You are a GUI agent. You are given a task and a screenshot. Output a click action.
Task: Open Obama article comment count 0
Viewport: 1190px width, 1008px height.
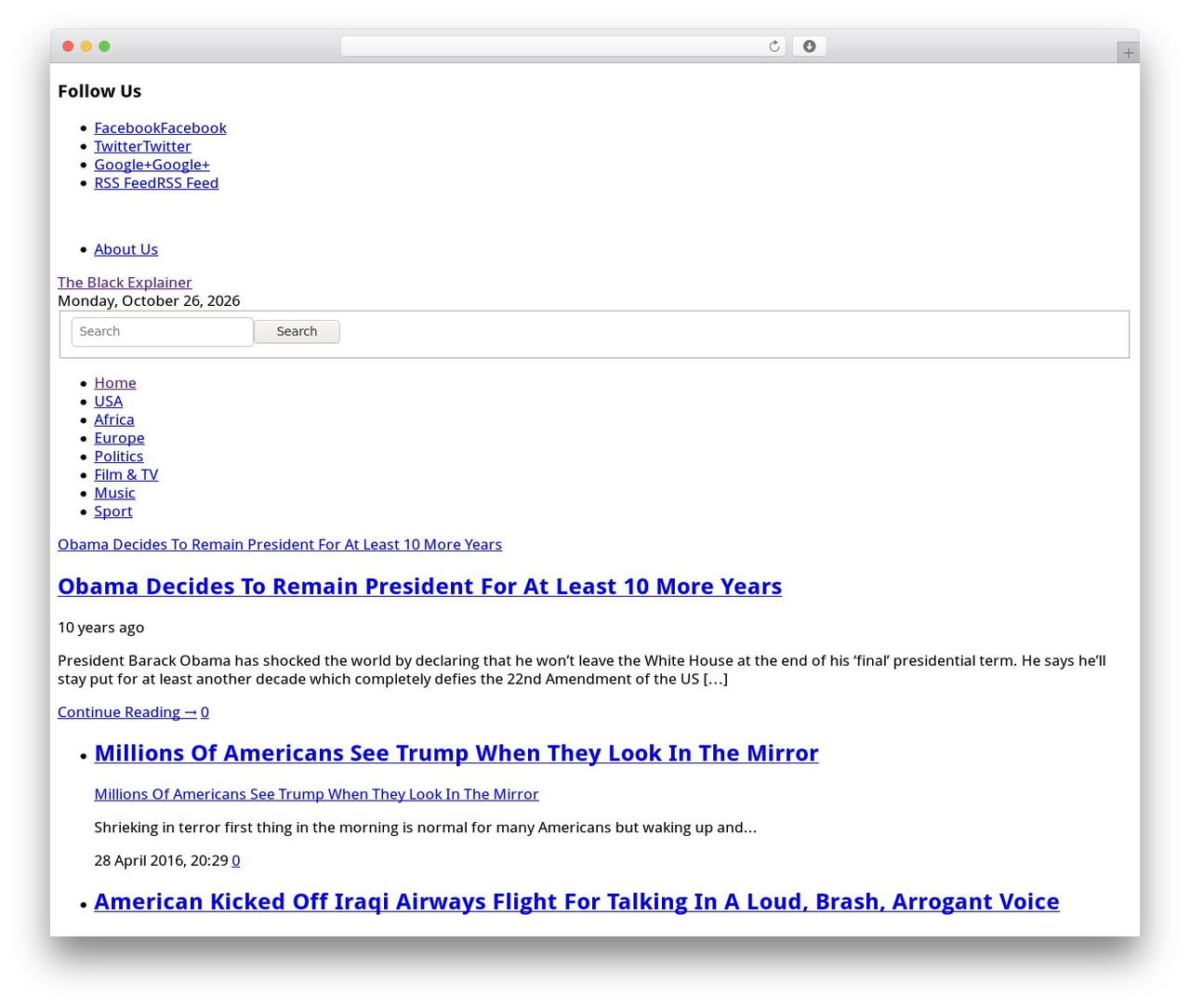(205, 712)
